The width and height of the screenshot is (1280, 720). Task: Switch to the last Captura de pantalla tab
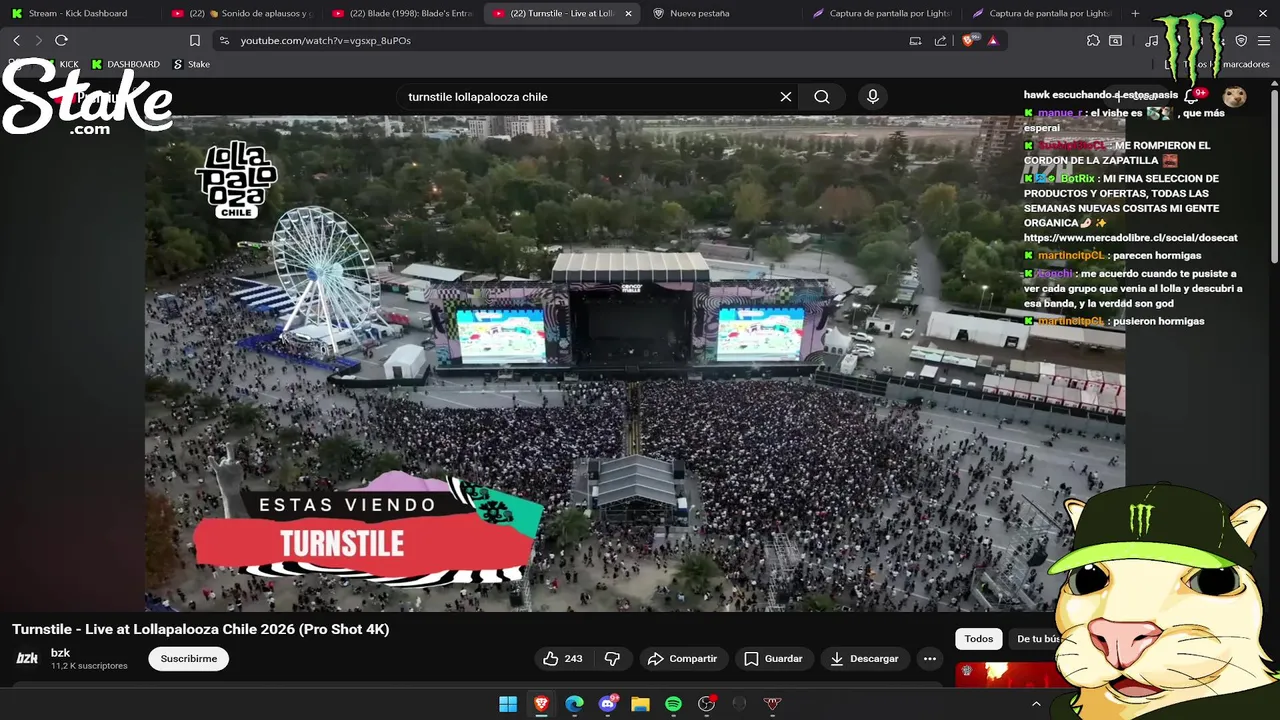(1042, 13)
